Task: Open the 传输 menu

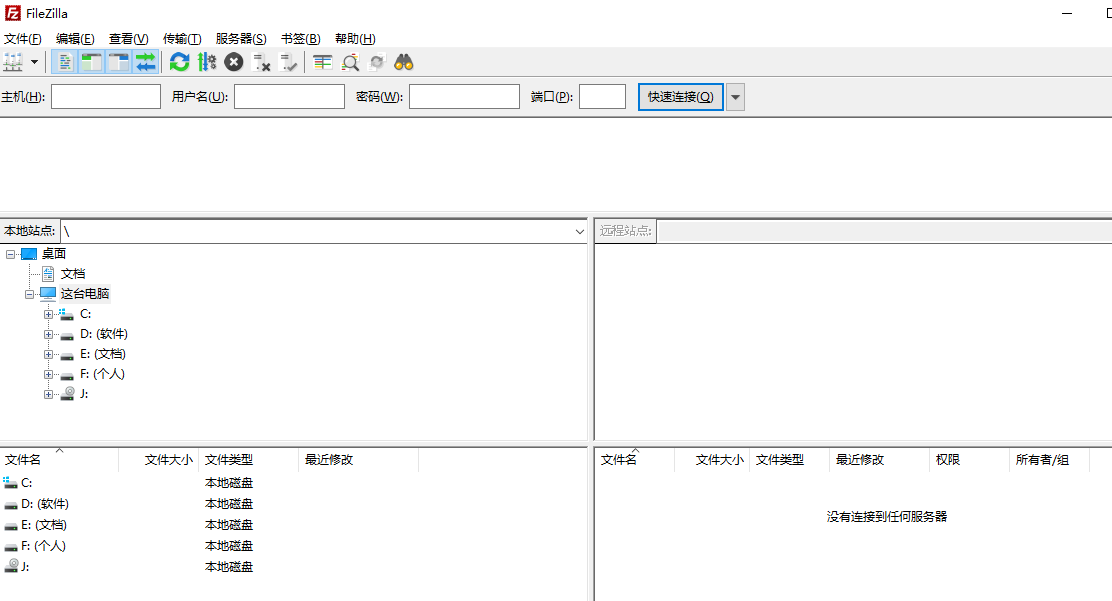Action: click(x=182, y=38)
